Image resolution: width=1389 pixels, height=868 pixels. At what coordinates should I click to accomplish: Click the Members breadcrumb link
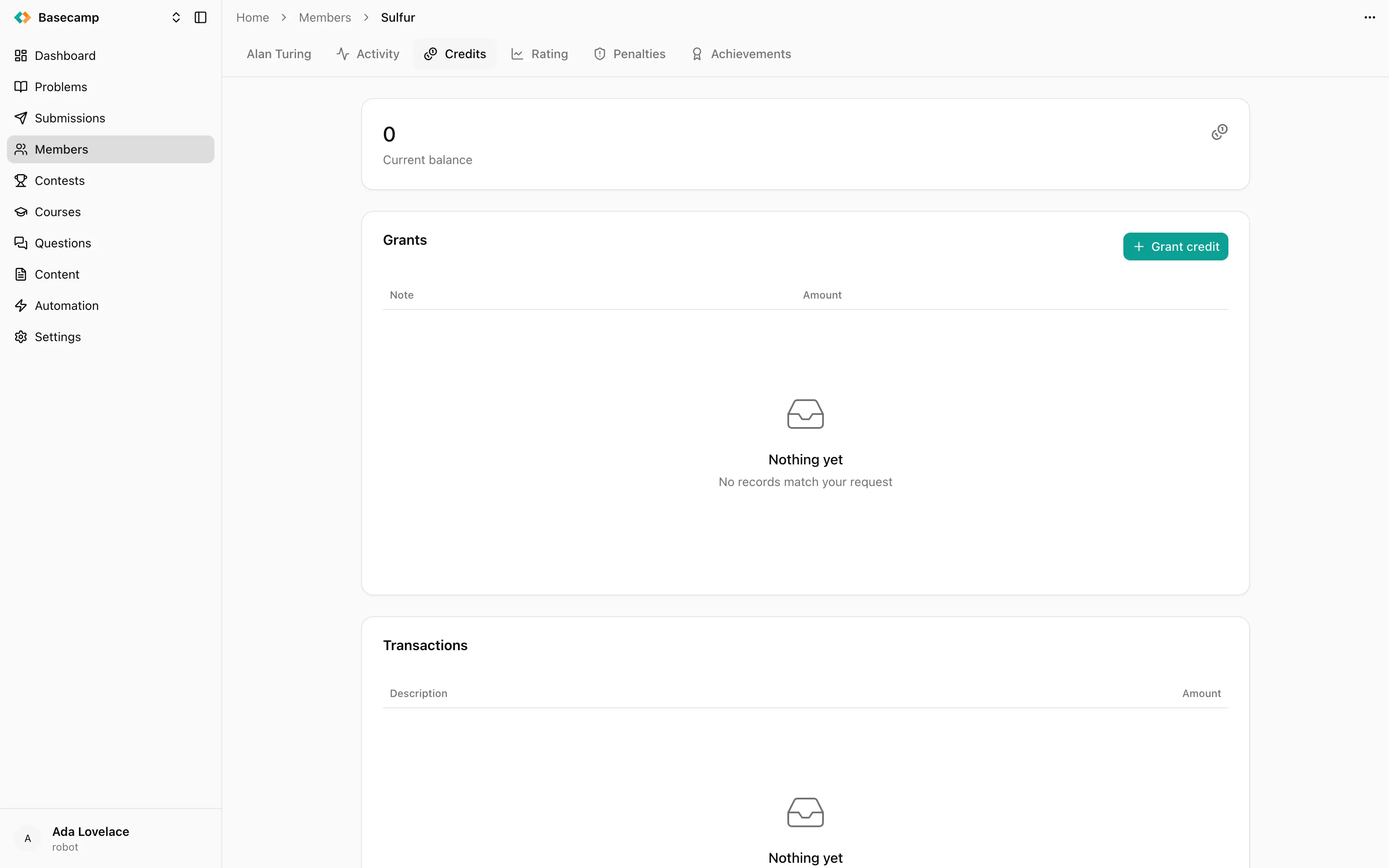(325, 18)
